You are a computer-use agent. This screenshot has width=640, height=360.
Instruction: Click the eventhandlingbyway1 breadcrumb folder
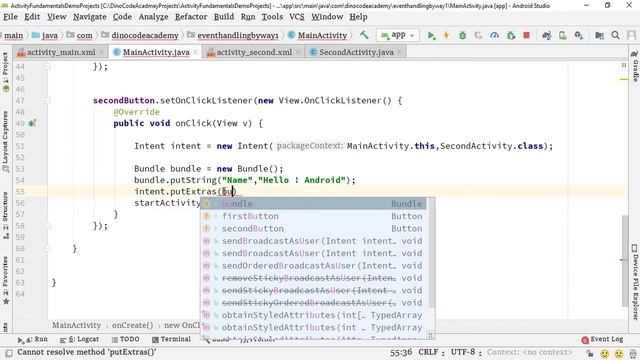233,35
